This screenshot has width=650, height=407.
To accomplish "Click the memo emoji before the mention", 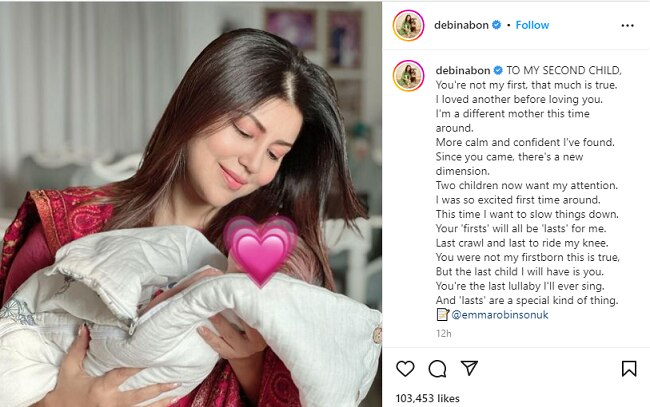I will coord(443,315).
